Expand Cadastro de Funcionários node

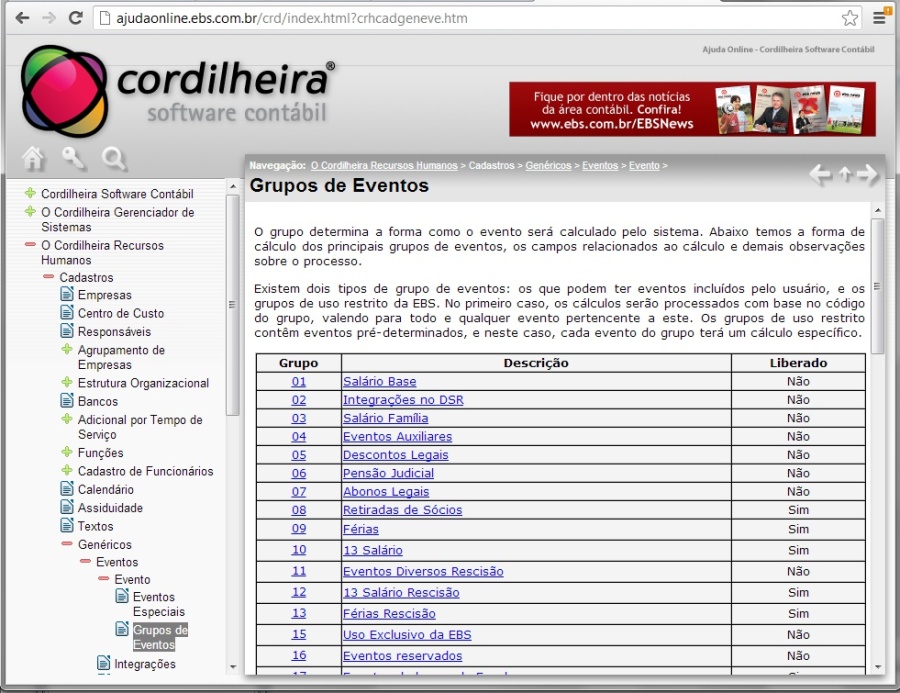pos(67,470)
